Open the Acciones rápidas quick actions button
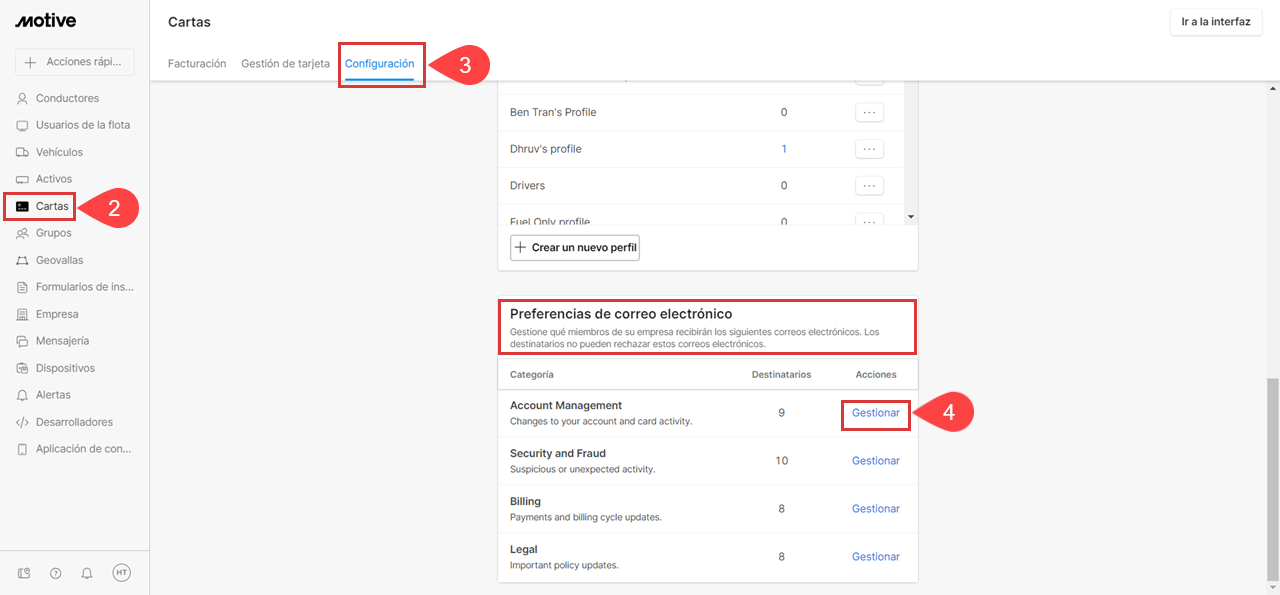The height and width of the screenshot is (595, 1280). pos(75,62)
